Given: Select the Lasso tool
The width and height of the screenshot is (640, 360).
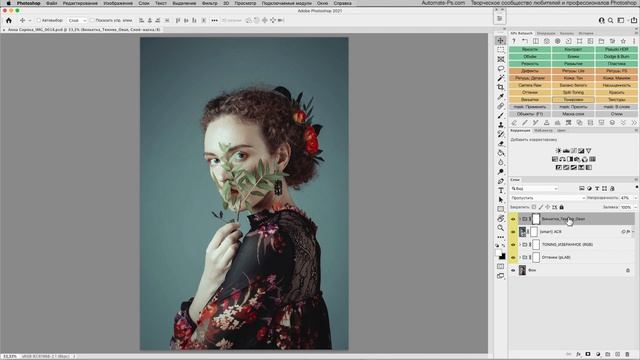Looking at the screenshot, I should (x=501, y=69).
